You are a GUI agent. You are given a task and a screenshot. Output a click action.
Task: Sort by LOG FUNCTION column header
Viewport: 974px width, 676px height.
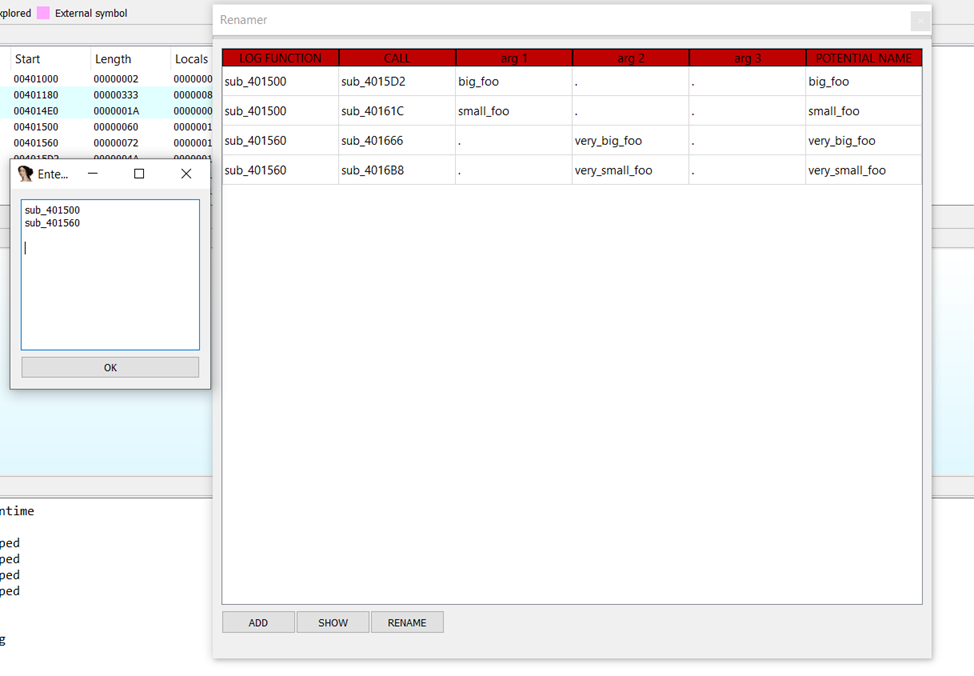(x=281, y=58)
